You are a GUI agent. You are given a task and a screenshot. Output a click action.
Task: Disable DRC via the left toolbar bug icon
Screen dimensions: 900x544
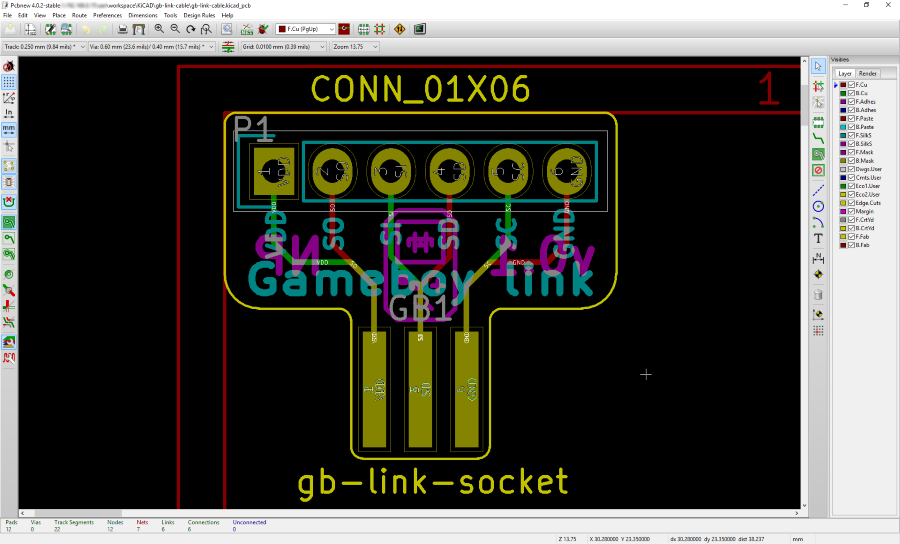tap(9, 67)
